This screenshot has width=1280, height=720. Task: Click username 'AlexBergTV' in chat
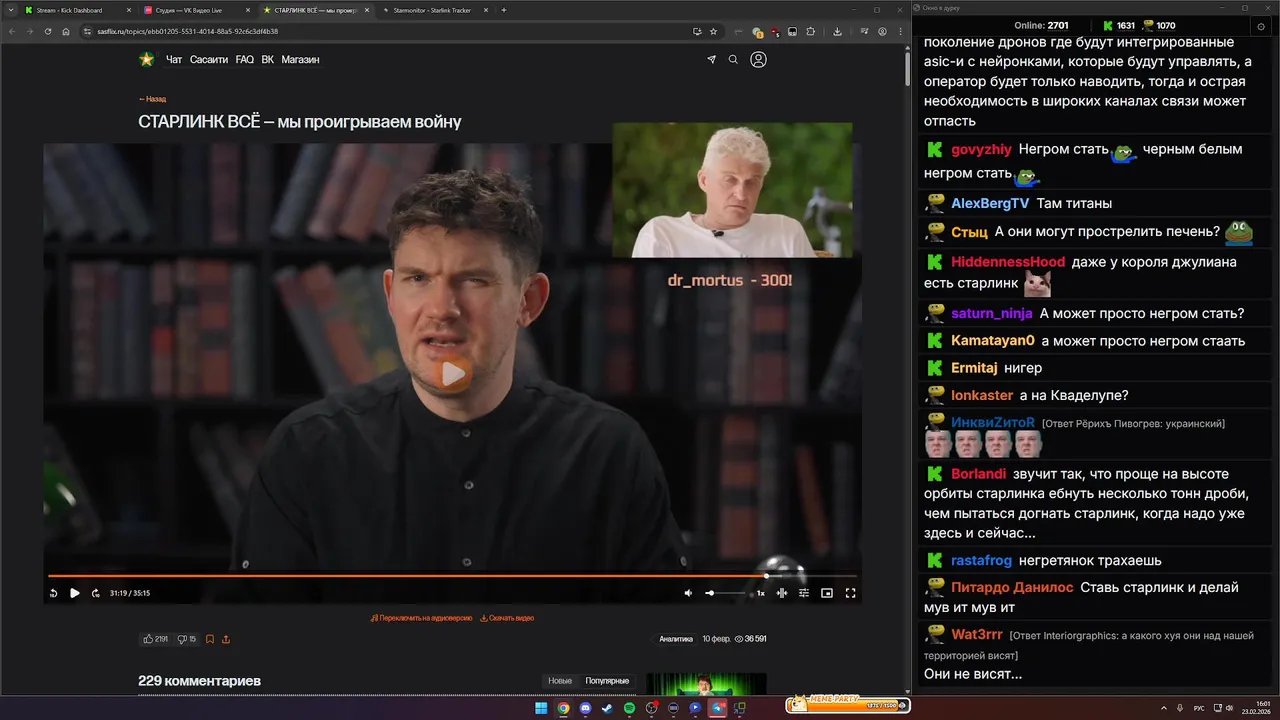990,203
